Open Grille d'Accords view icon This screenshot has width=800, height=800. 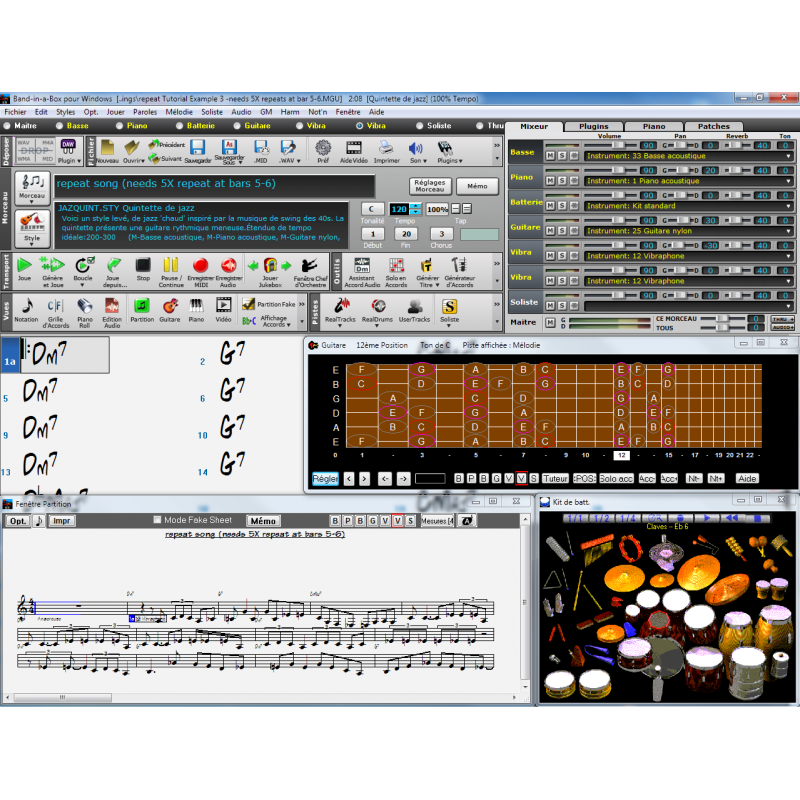55,306
